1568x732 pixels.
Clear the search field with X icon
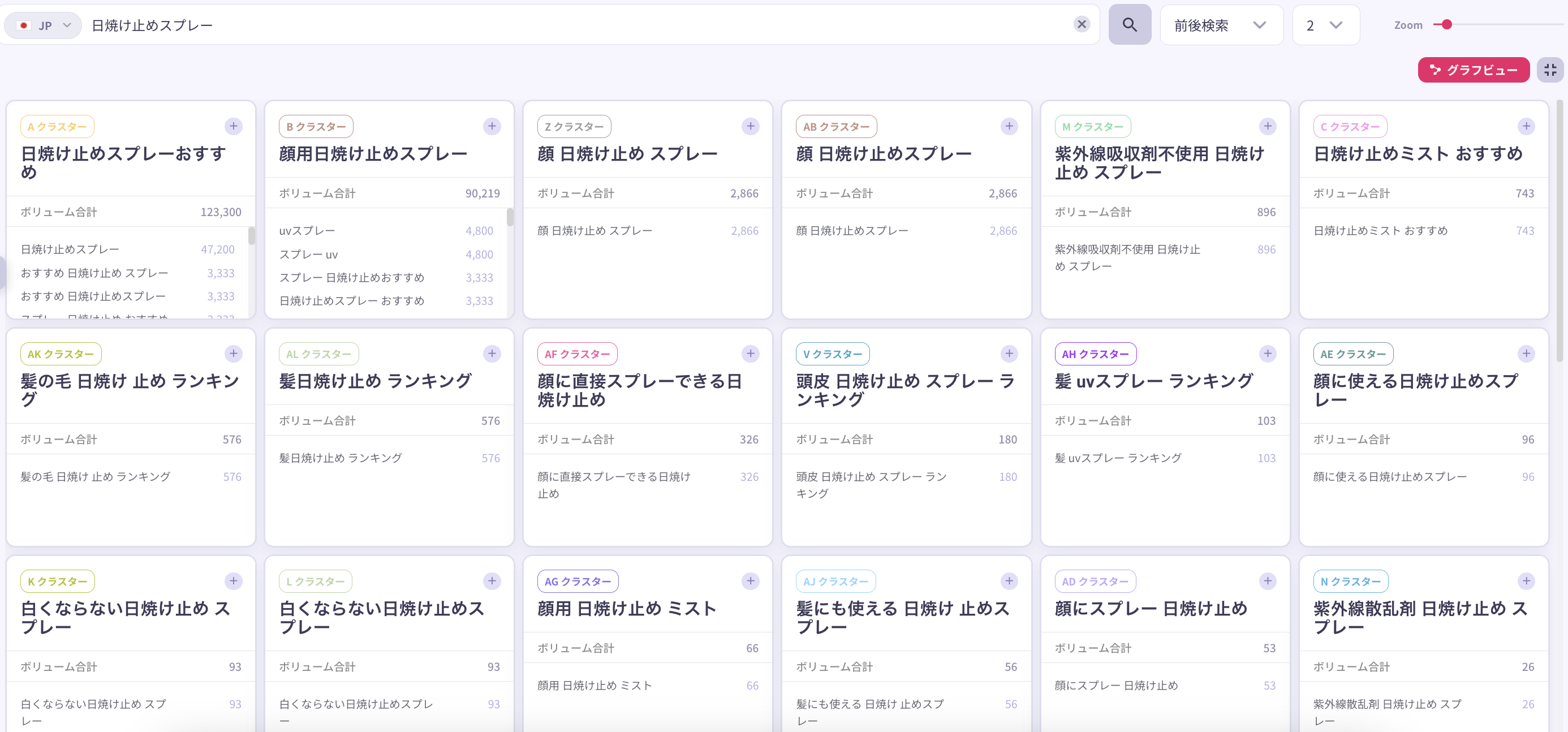point(1081,24)
